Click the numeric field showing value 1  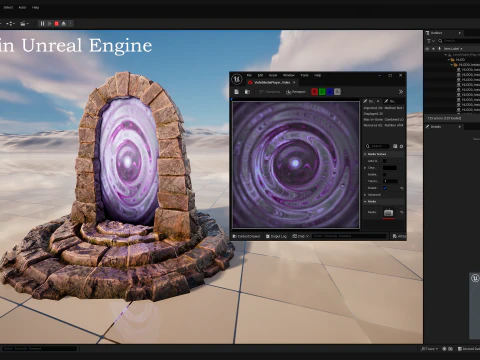[x=390, y=181]
